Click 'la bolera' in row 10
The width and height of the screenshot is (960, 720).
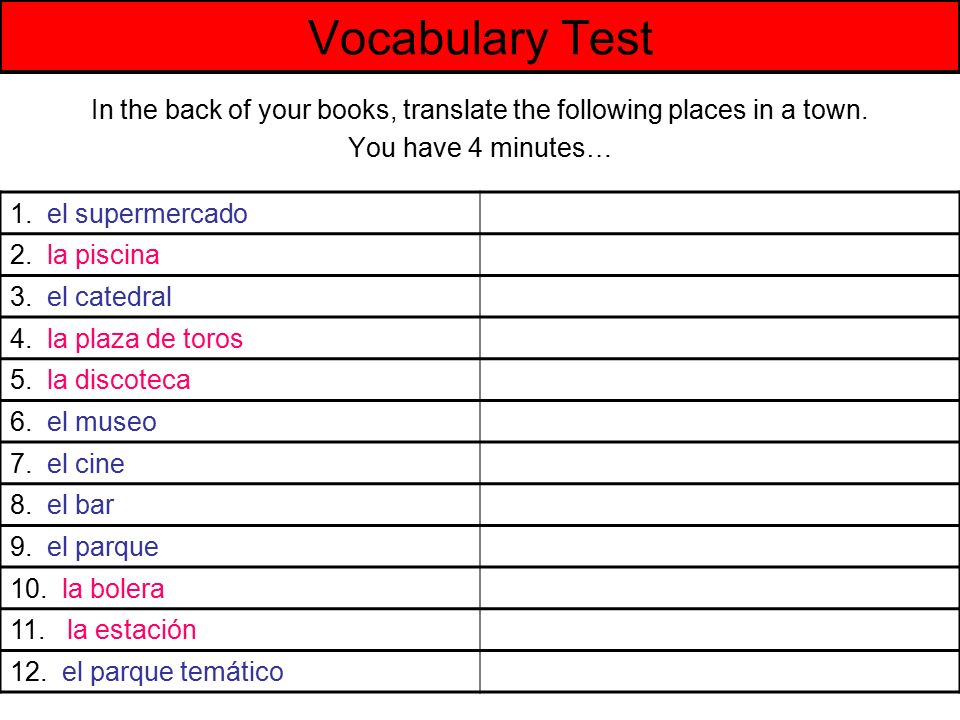pyautogui.click(x=113, y=589)
